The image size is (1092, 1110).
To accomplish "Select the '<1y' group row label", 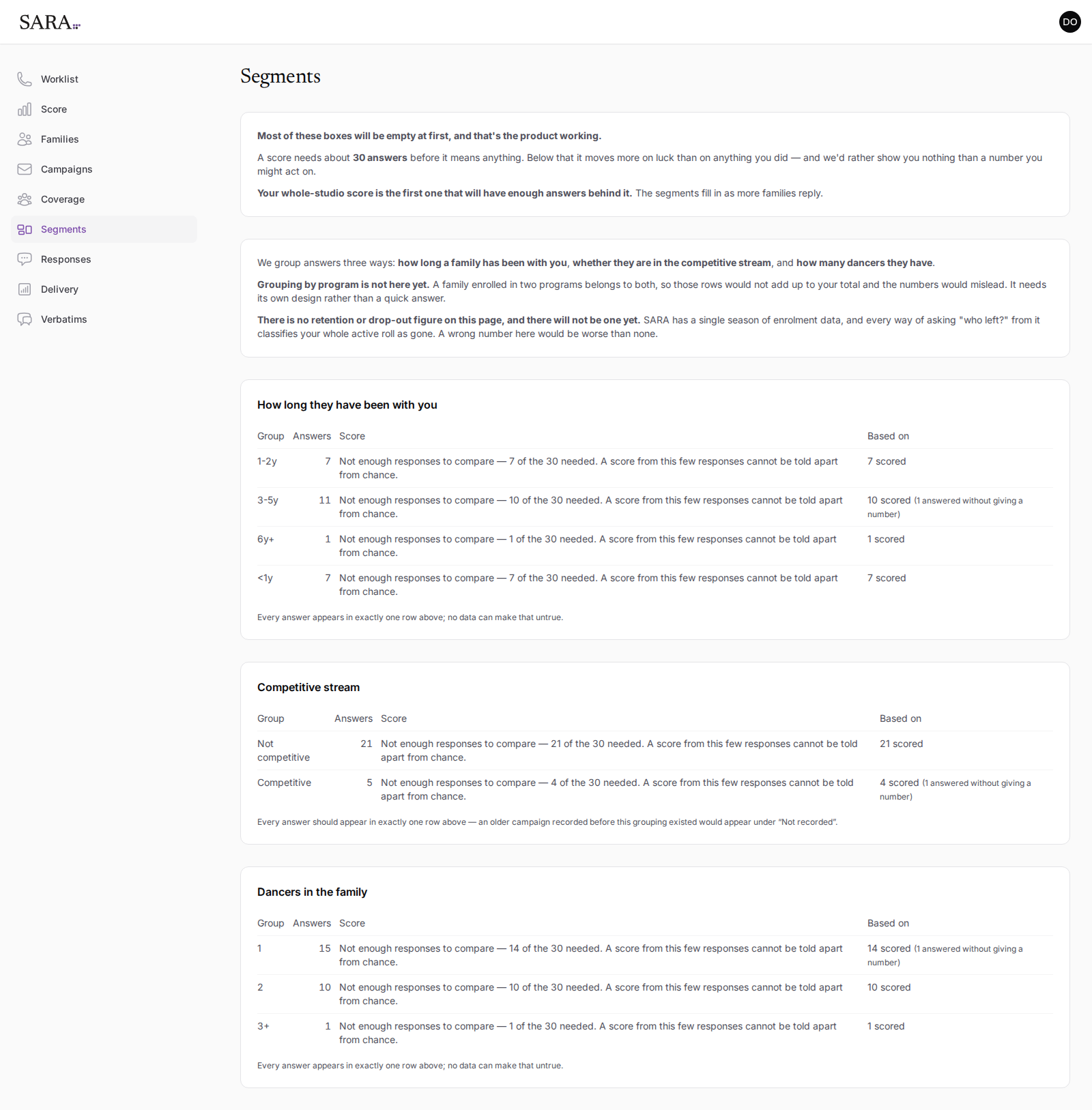I will tap(265, 579).
